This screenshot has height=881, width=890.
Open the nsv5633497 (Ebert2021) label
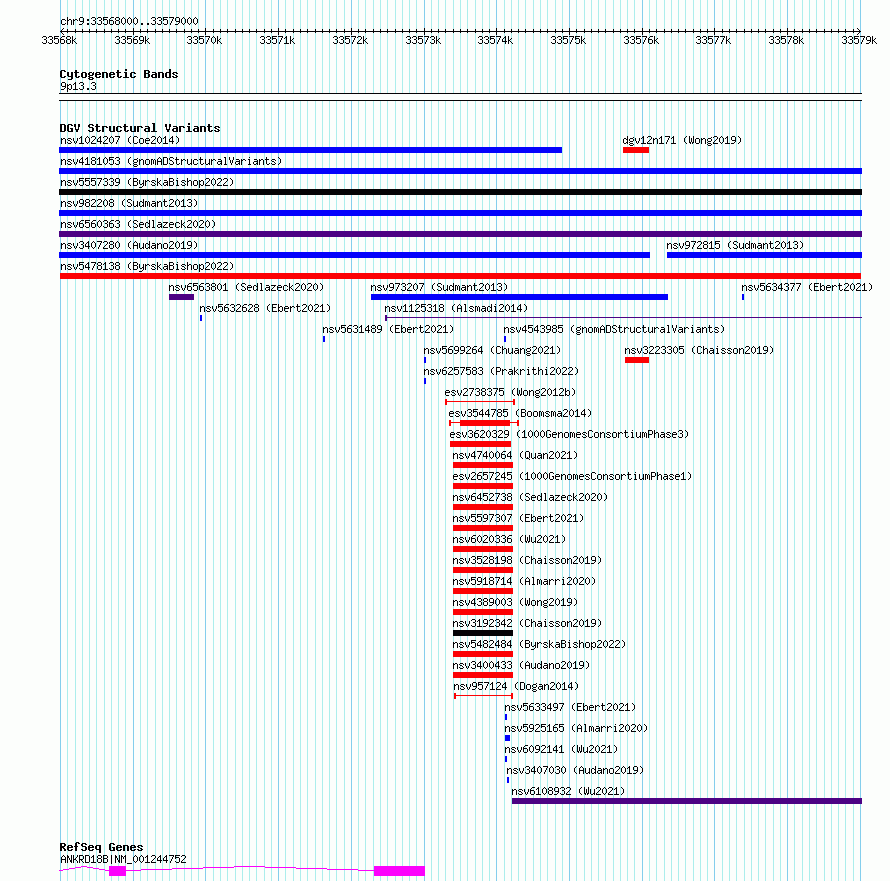570,707
